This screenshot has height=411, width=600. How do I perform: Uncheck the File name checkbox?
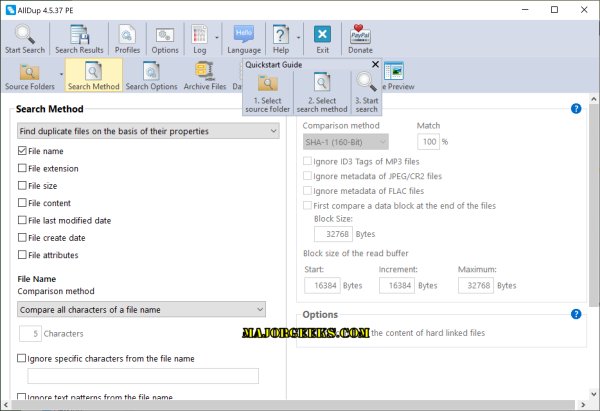[22, 151]
